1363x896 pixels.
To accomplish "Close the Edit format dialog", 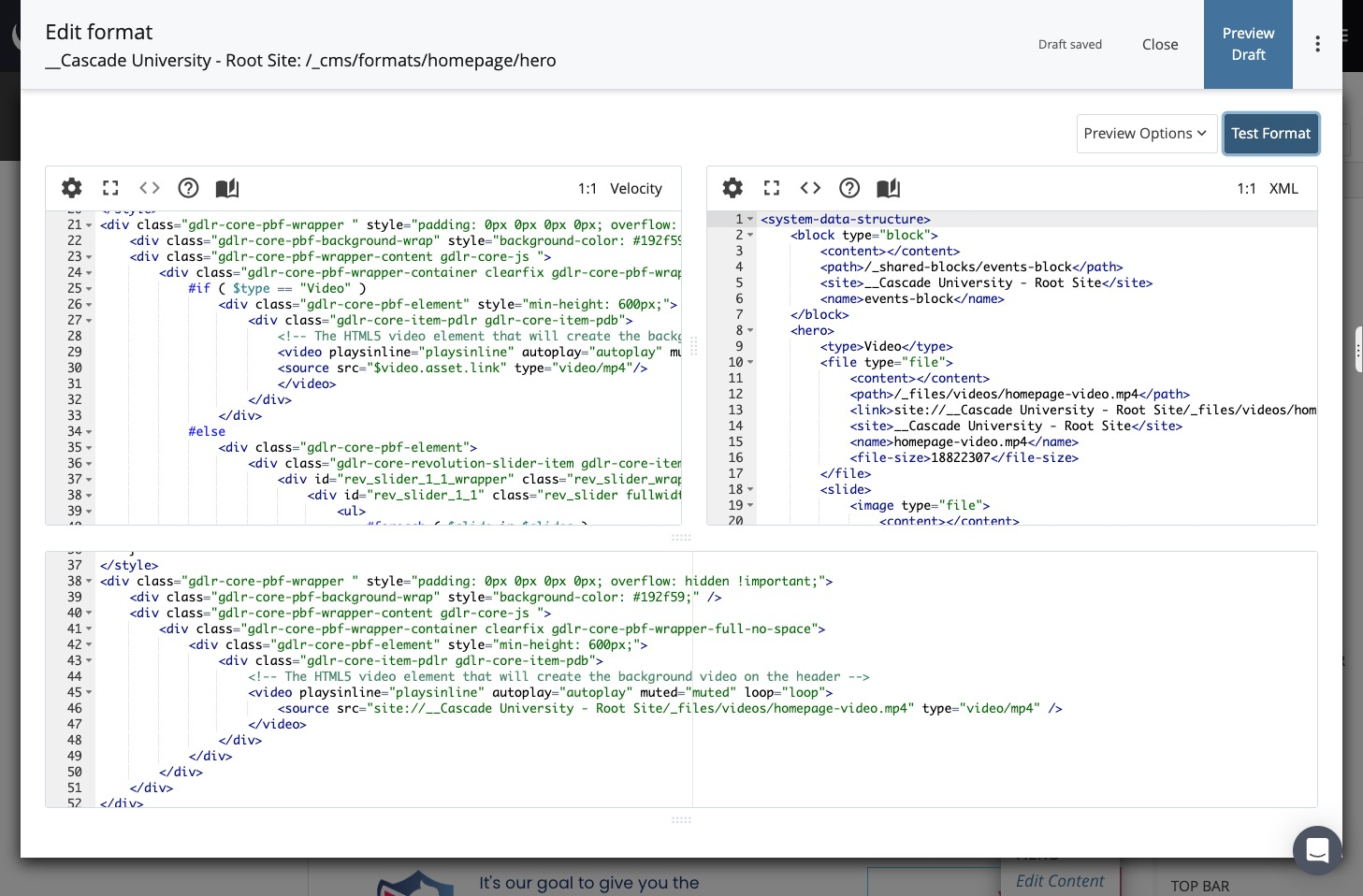I will coord(1160,44).
